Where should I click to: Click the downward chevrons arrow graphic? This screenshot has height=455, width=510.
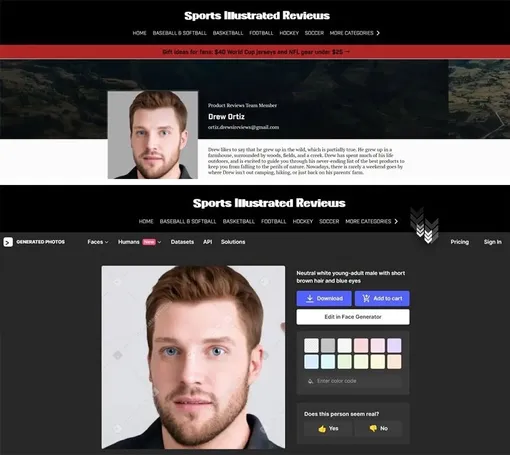[x=424, y=225]
